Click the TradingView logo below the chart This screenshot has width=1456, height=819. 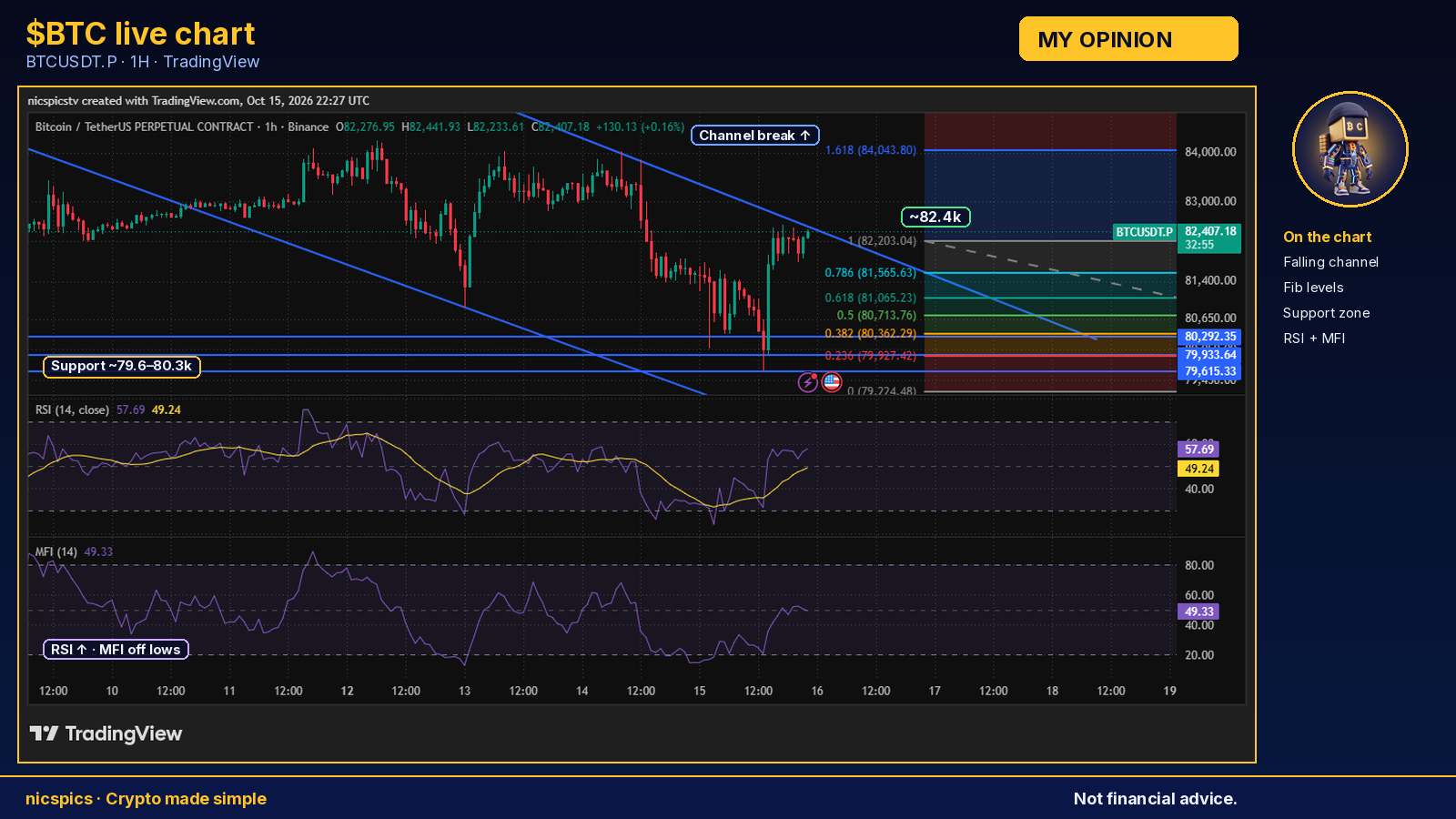click(x=106, y=733)
